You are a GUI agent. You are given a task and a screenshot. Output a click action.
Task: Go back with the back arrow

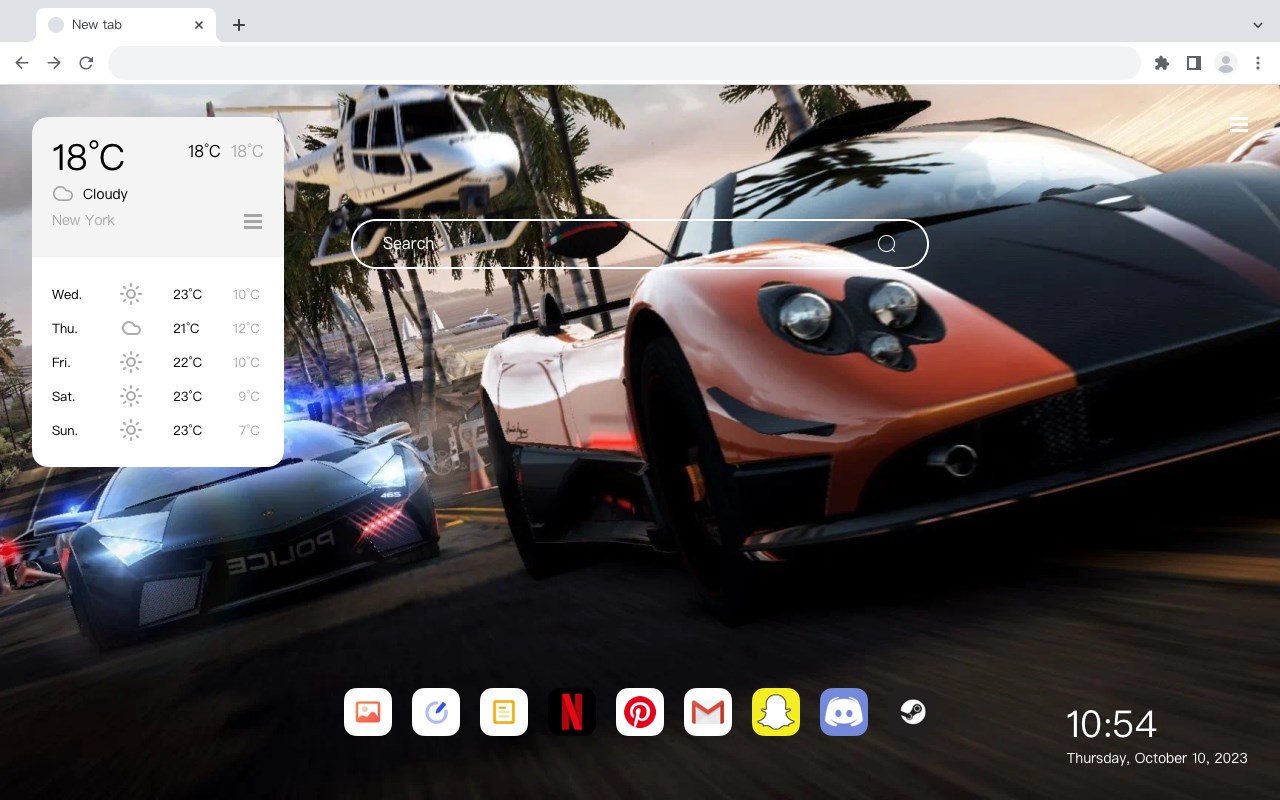(x=22, y=63)
